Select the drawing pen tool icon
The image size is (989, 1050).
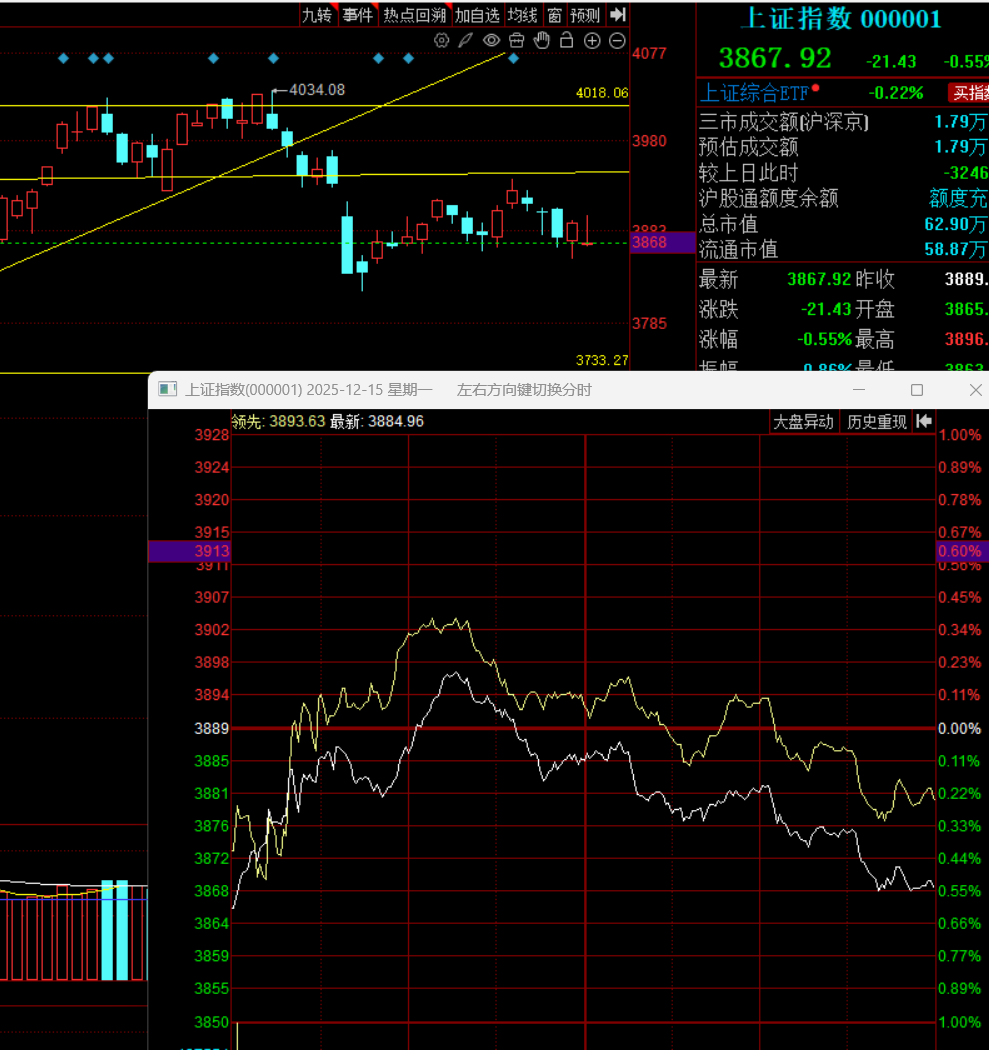[465, 40]
